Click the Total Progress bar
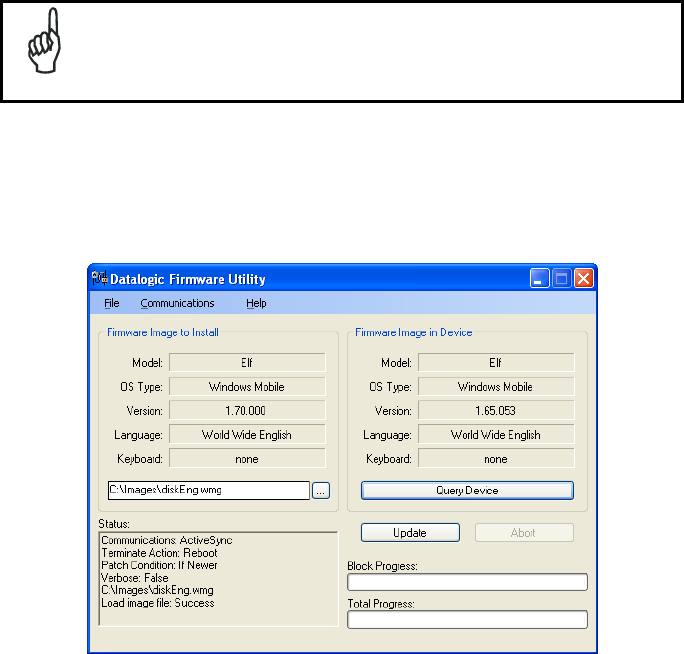Viewport: 684px width, 654px height. pyautogui.click(x=467, y=620)
